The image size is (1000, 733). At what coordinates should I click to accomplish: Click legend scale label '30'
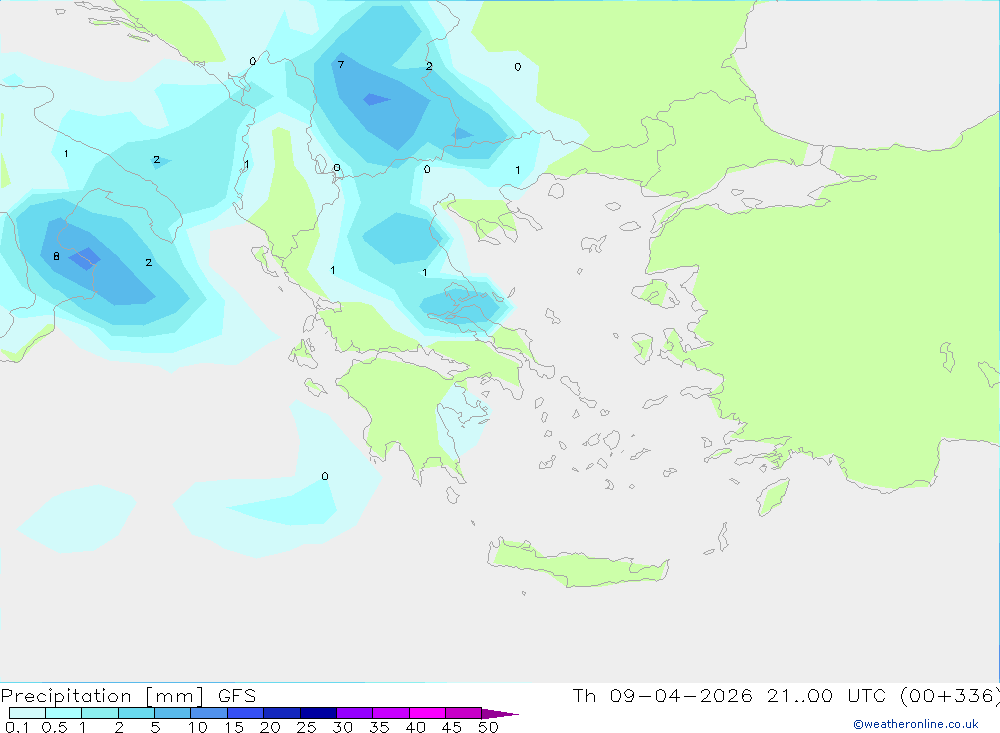pos(342,727)
